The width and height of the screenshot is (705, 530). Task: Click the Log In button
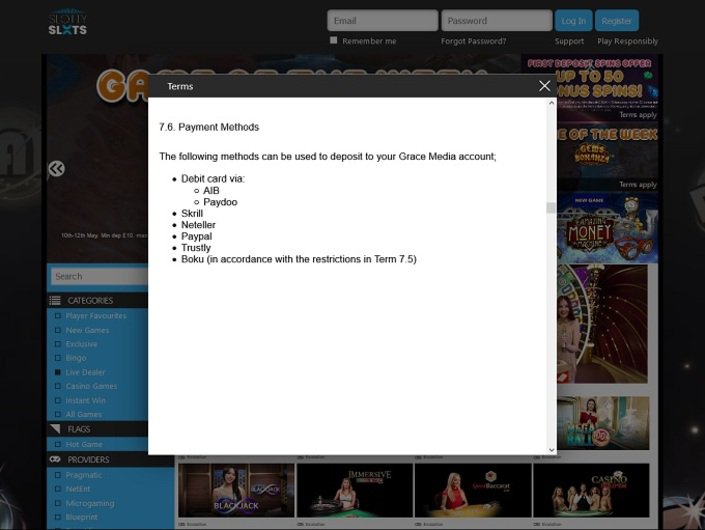(x=573, y=21)
